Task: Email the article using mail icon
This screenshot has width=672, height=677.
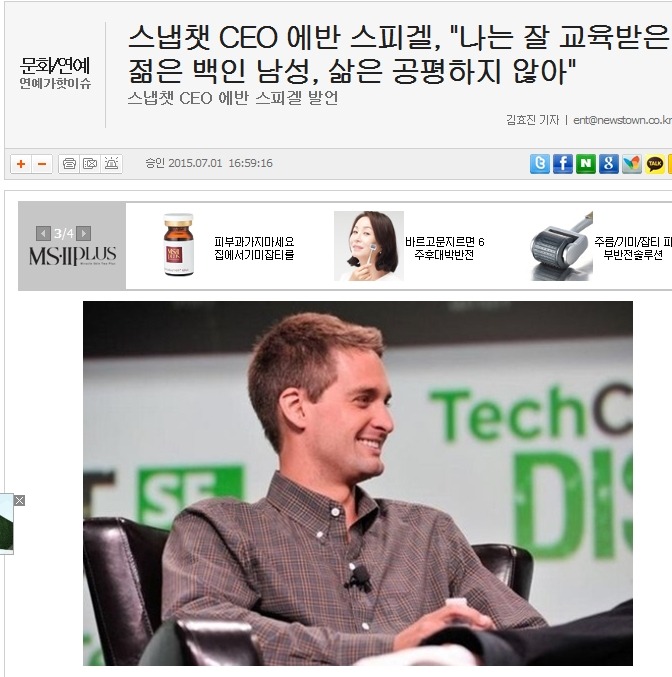Action: [90, 164]
